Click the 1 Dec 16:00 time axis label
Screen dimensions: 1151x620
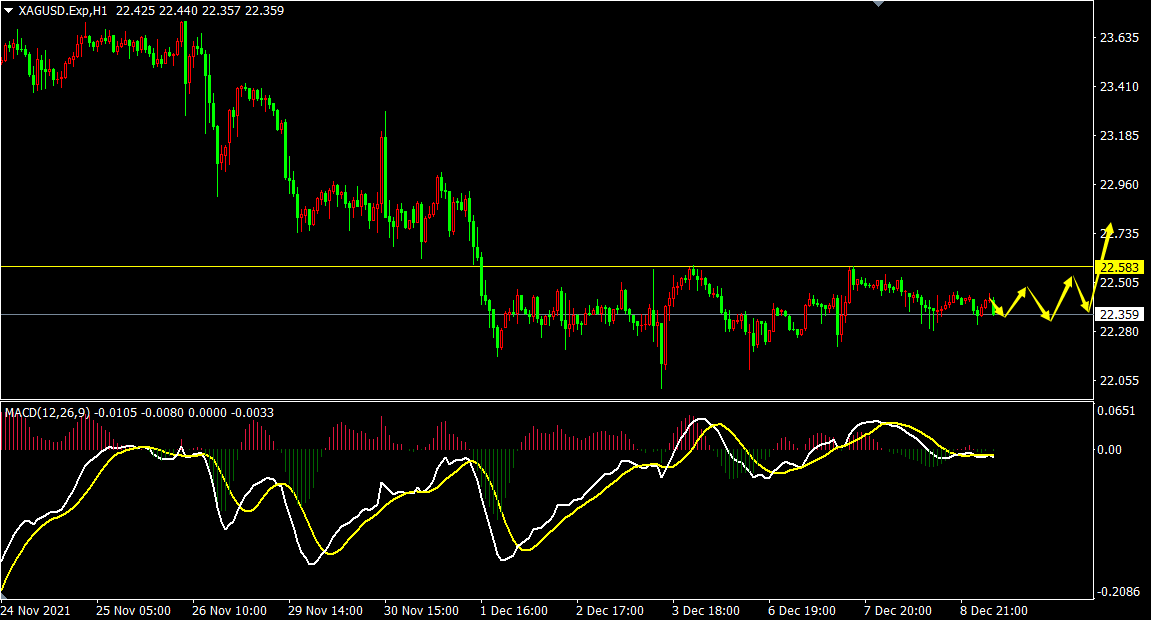click(514, 610)
